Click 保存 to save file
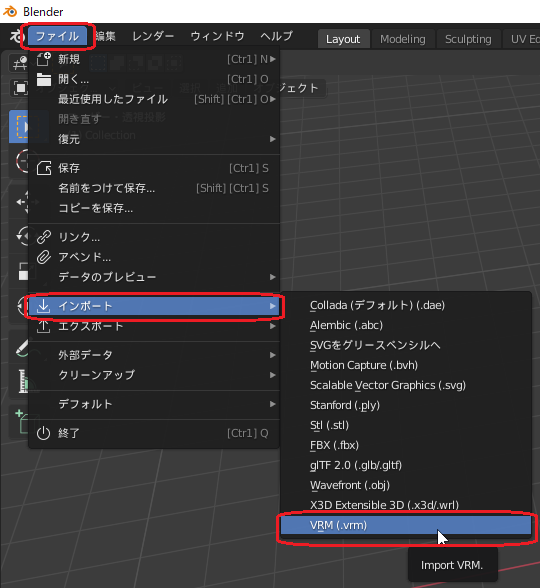Image resolution: width=540 pixels, height=588 pixels. 154,168
